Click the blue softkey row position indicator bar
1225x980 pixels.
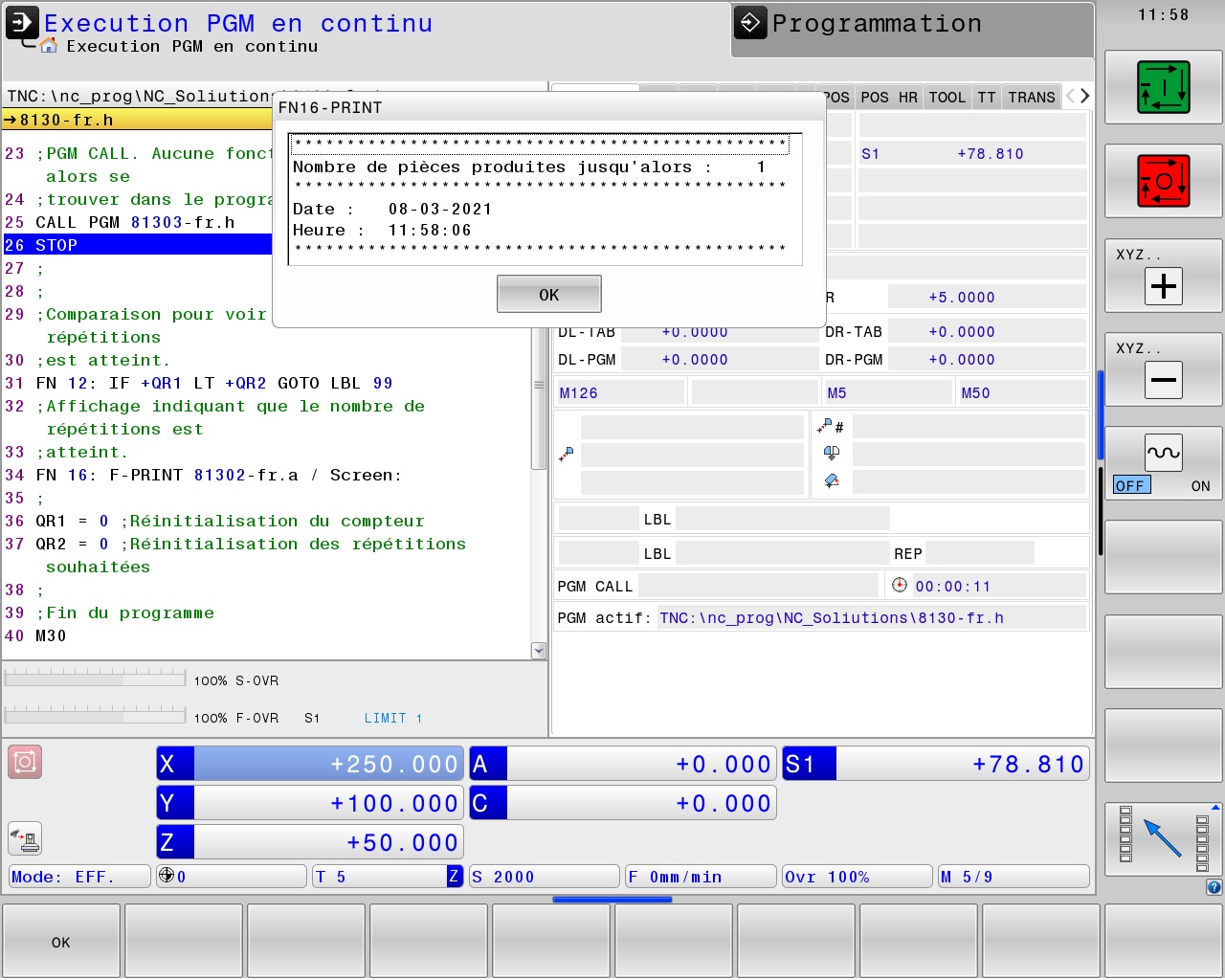[612, 900]
